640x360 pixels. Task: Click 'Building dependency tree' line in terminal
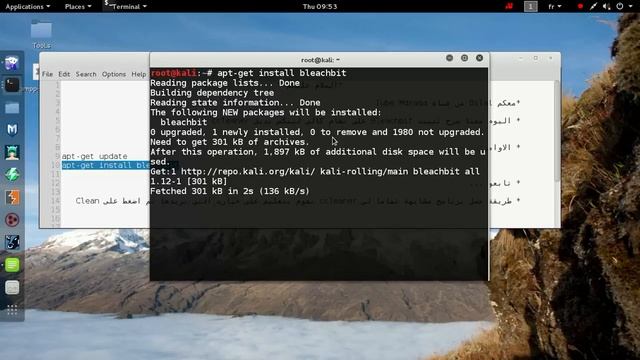pyautogui.click(x=212, y=93)
